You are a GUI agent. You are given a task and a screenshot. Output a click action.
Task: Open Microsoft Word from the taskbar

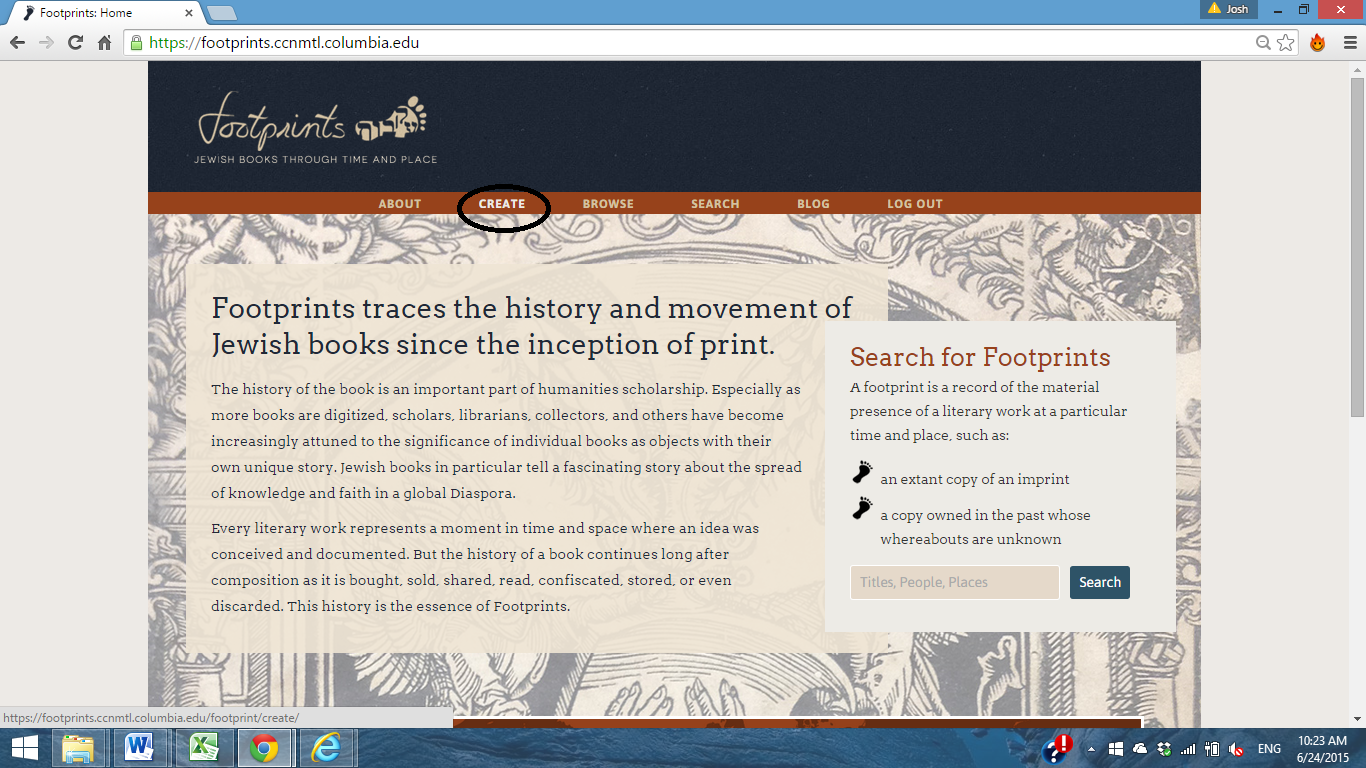pyautogui.click(x=140, y=748)
